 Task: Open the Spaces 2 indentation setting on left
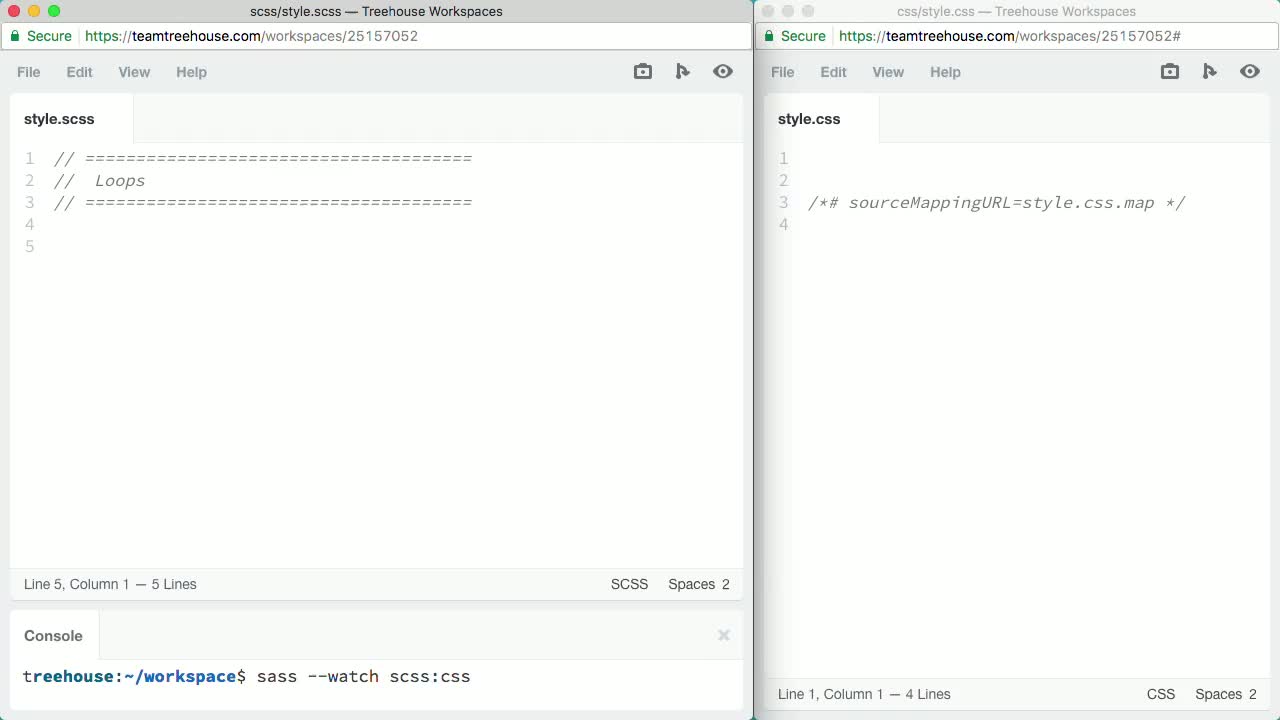pos(698,584)
